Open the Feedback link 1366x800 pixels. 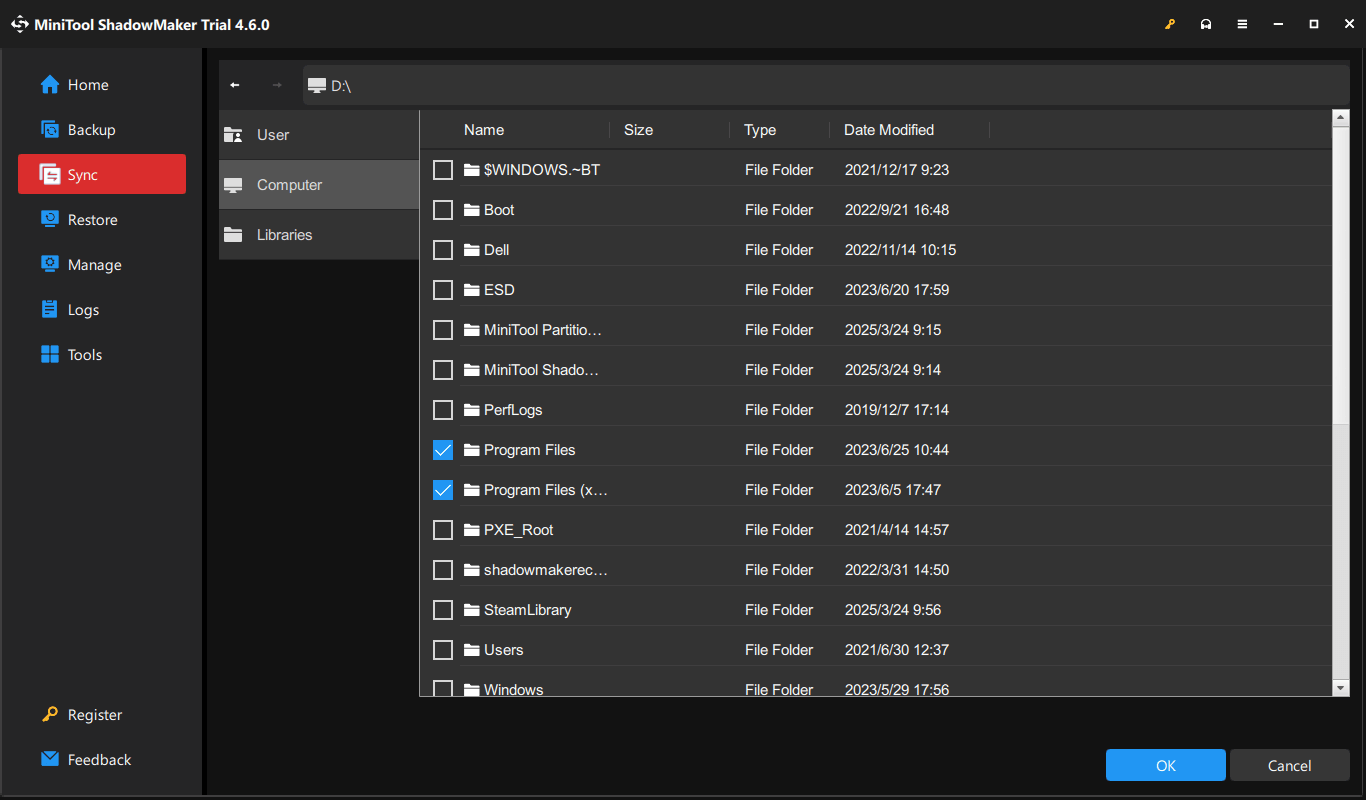click(102, 760)
